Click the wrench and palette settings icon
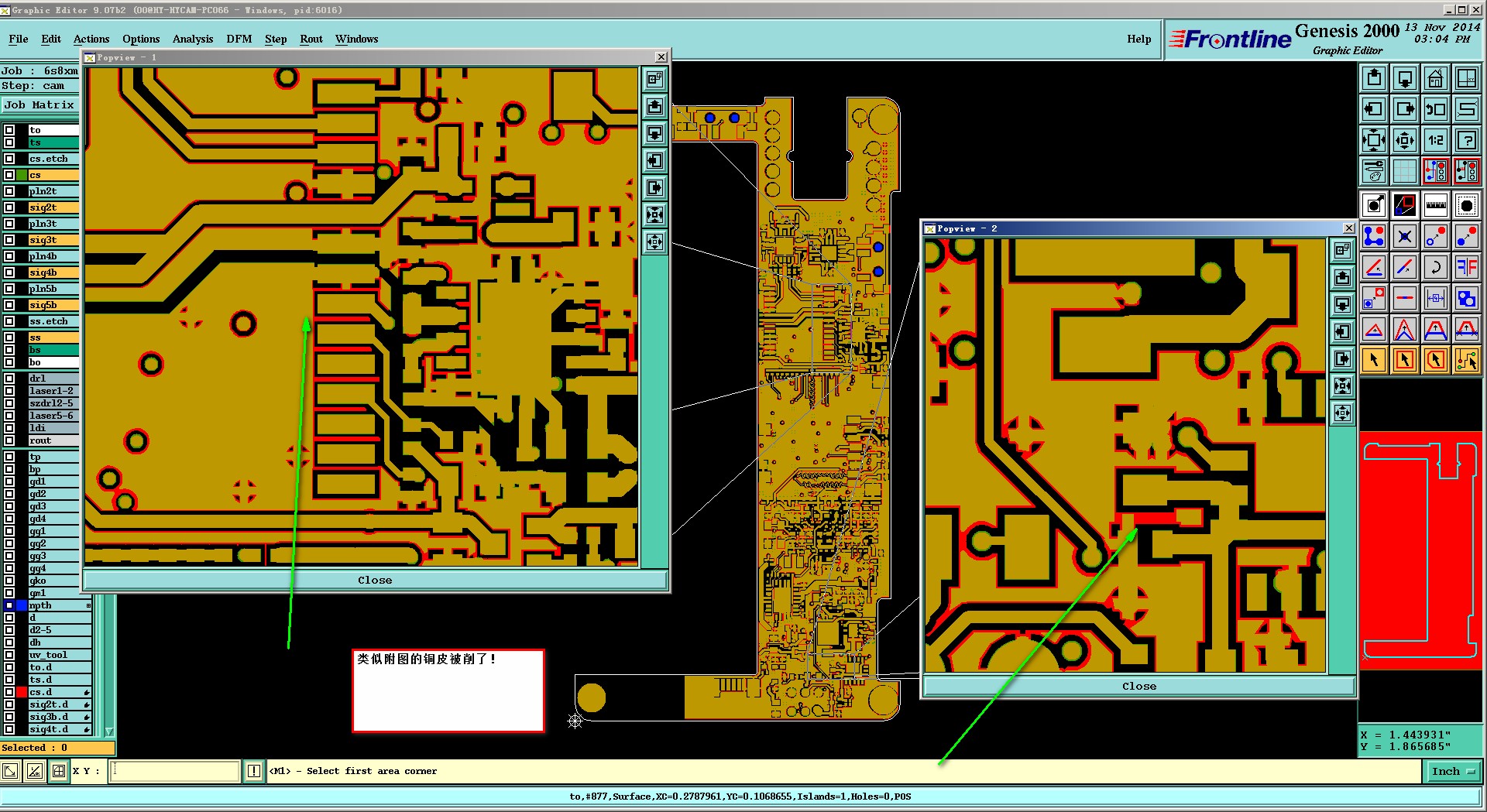The height and width of the screenshot is (812, 1487). point(1373,171)
